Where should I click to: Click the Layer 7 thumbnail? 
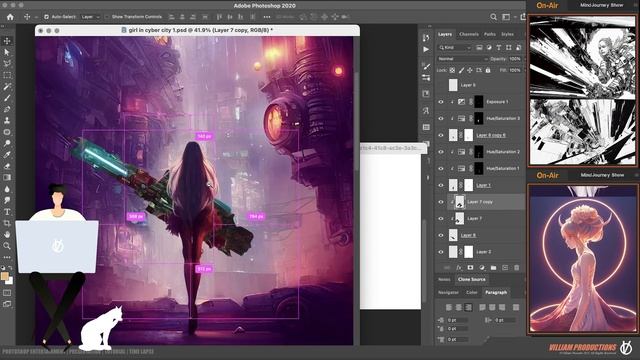pos(460,218)
